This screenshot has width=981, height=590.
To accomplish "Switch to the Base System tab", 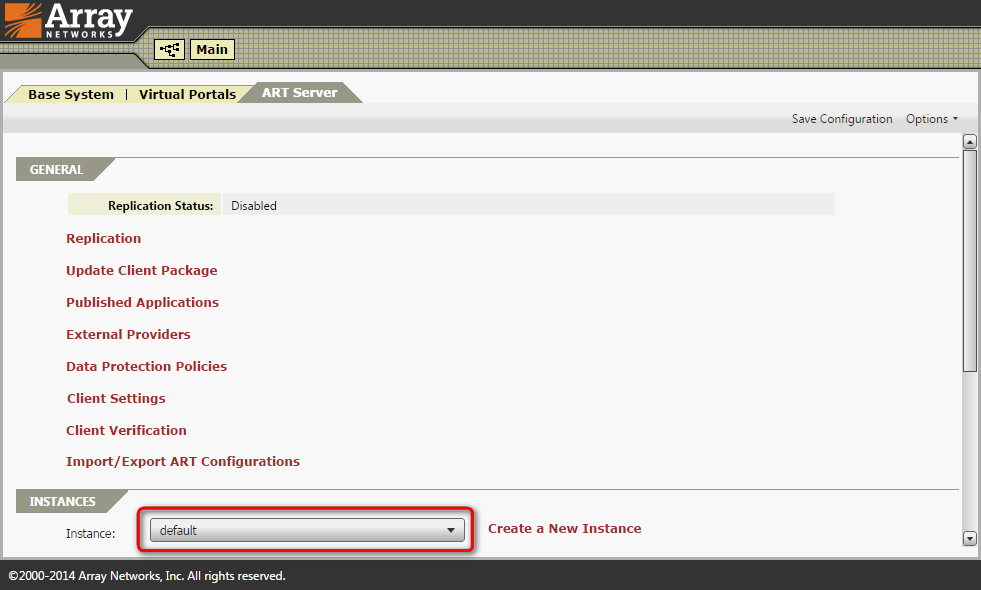I will click(x=71, y=94).
